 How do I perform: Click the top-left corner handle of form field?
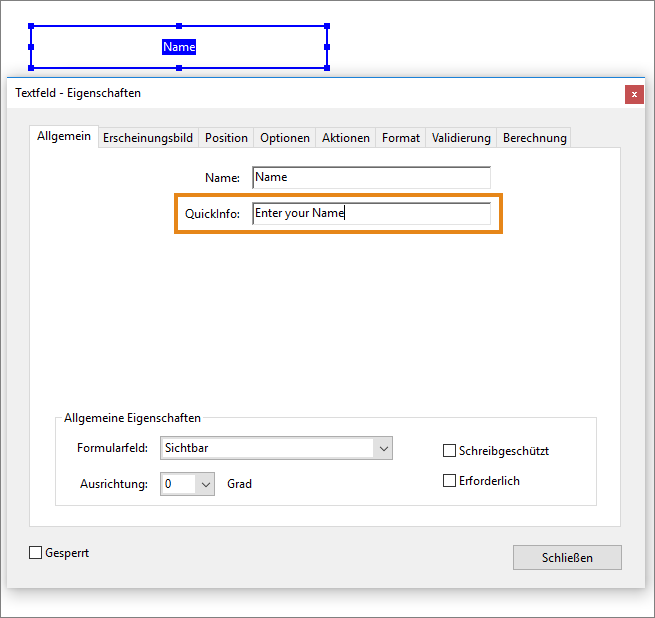pyautogui.click(x=31, y=27)
